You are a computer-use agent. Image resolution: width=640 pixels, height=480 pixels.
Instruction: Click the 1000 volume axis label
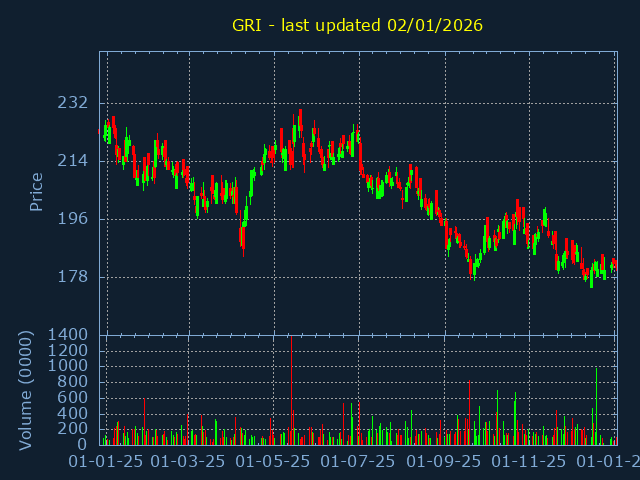coord(66,366)
